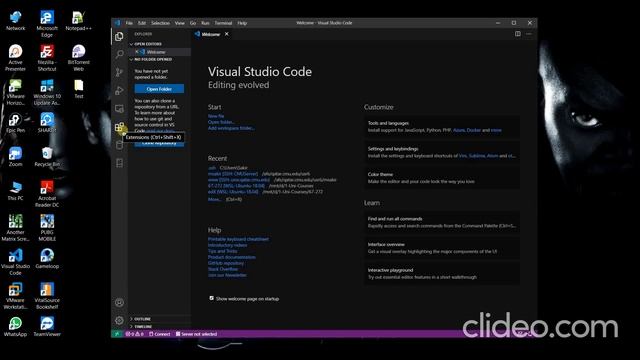This screenshot has width=640, height=360.
Task: Click Interface overview card
Action: pyautogui.click(x=442, y=248)
